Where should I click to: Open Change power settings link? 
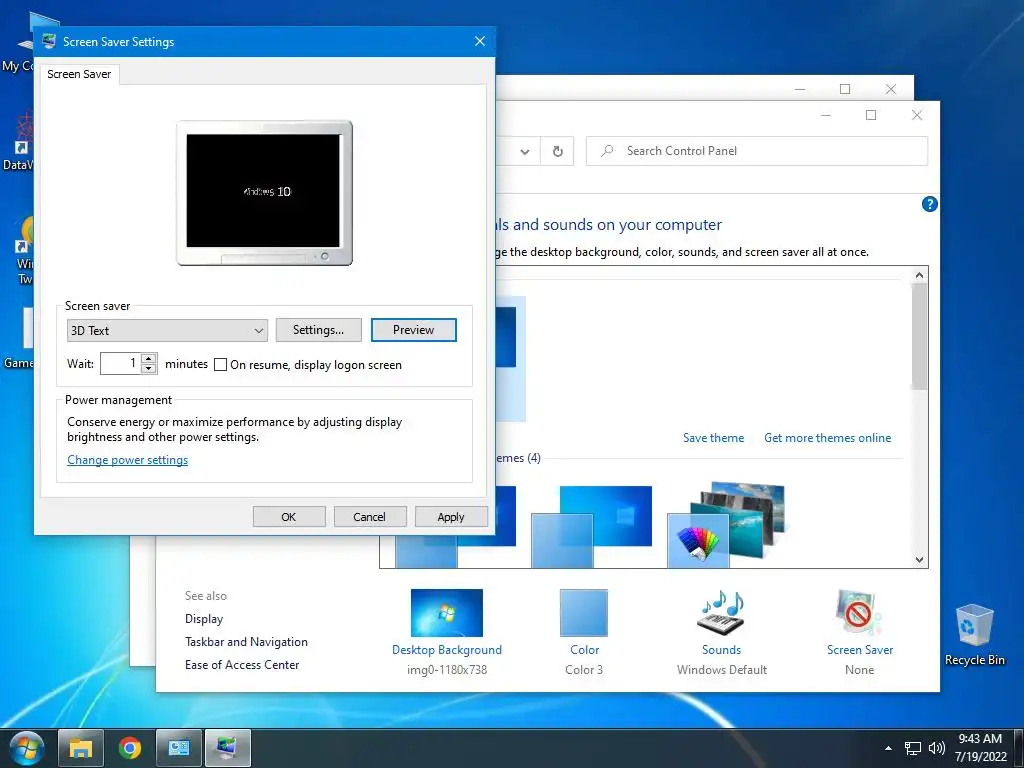(127, 460)
